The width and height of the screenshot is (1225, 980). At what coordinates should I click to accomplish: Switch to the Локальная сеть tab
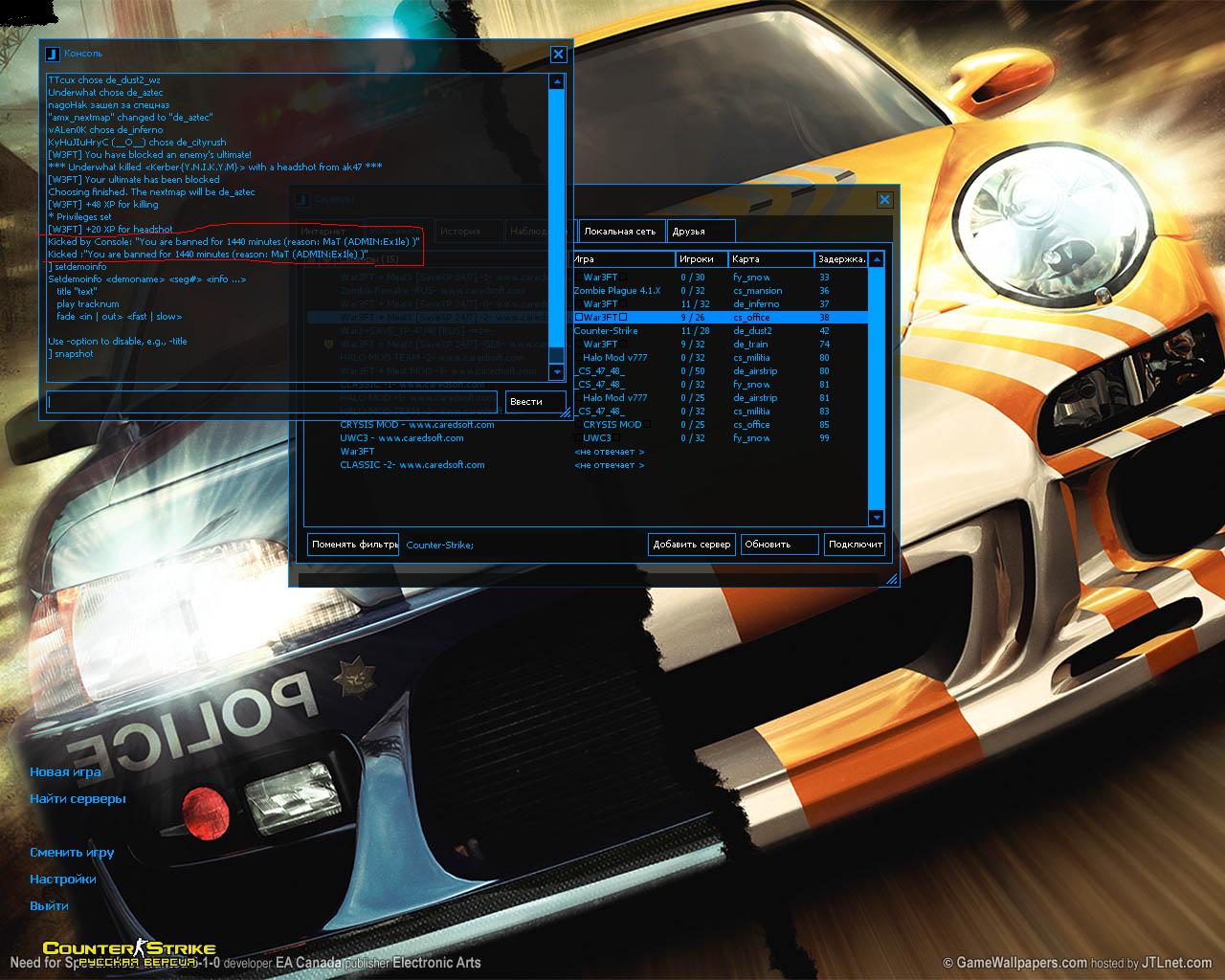click(x=619, y=232)
